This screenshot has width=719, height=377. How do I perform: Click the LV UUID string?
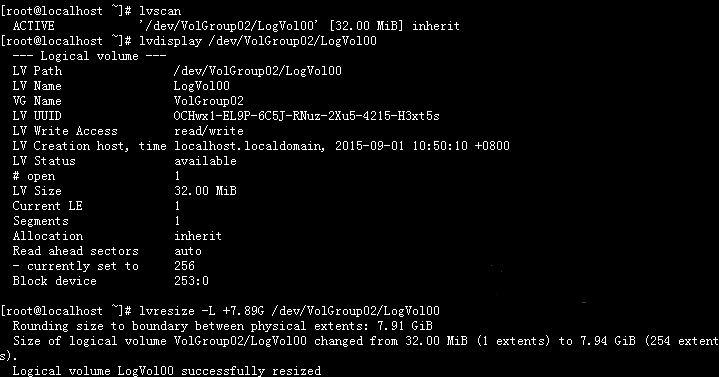pos(307,116)
